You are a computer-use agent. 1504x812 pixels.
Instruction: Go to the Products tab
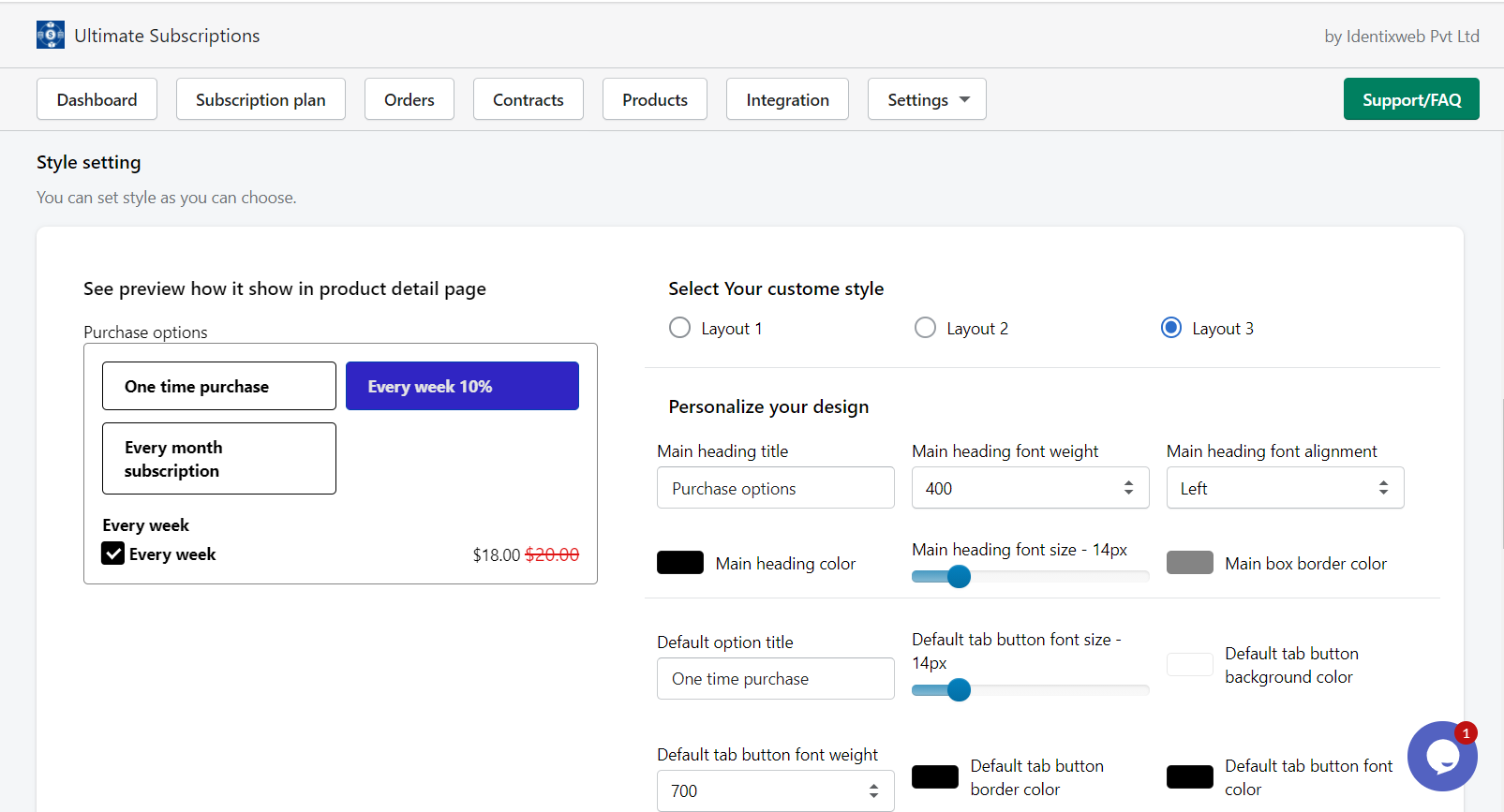pos(655,99)
